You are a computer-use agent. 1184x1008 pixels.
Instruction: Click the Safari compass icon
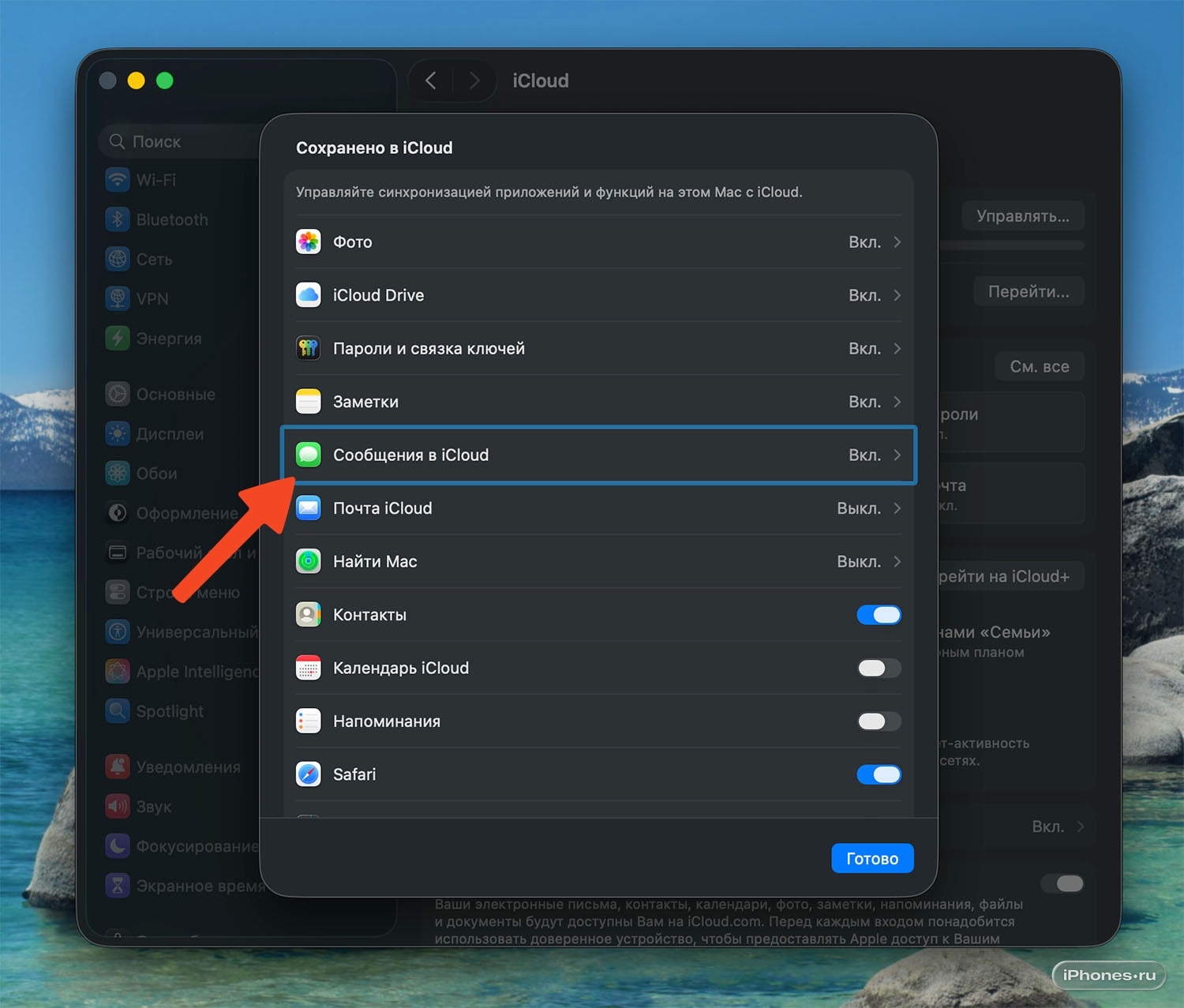308,774
